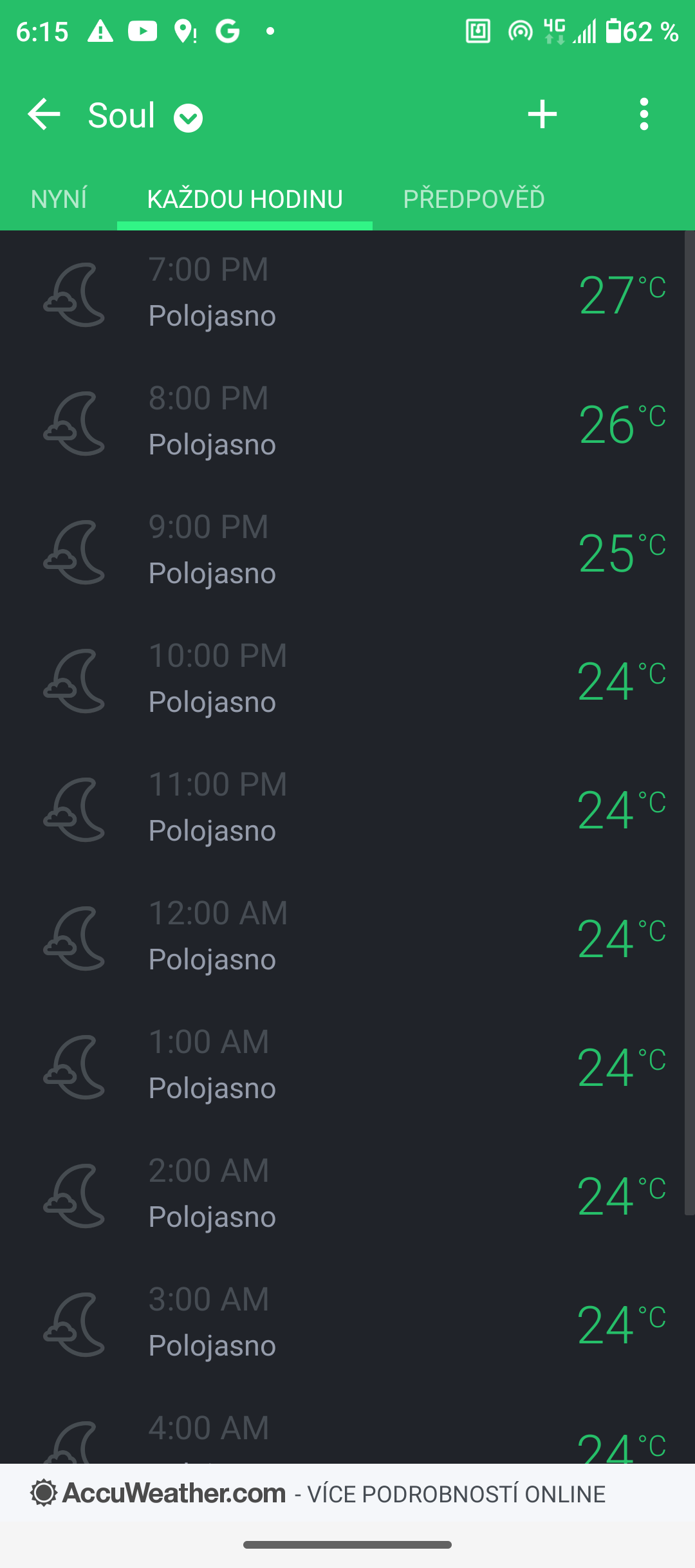Select the 11:00 PM forecast row
The height and width of the screenshot is (1568, 695).
(342, 810)
